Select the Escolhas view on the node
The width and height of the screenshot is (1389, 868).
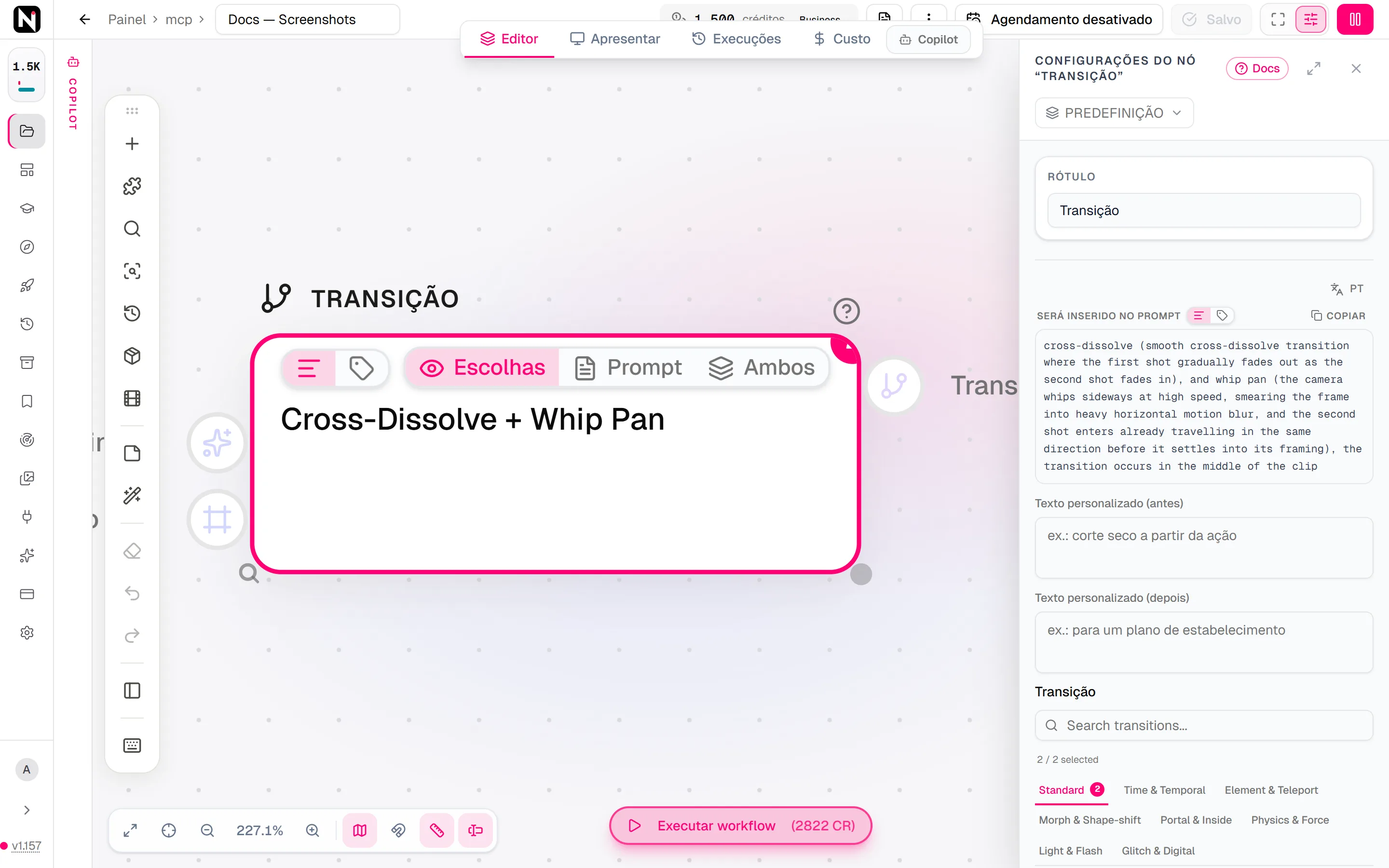point(483,367)
